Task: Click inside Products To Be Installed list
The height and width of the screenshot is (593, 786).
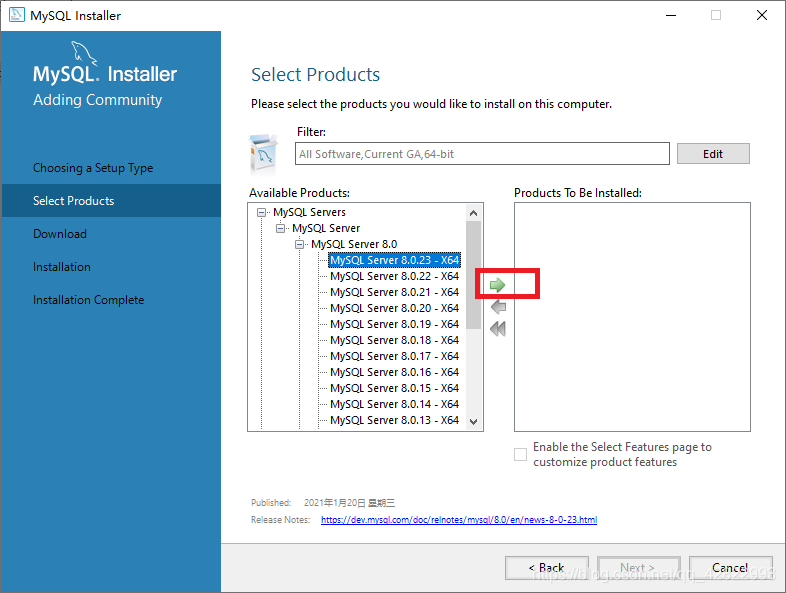Action: [x=632, y=317]
